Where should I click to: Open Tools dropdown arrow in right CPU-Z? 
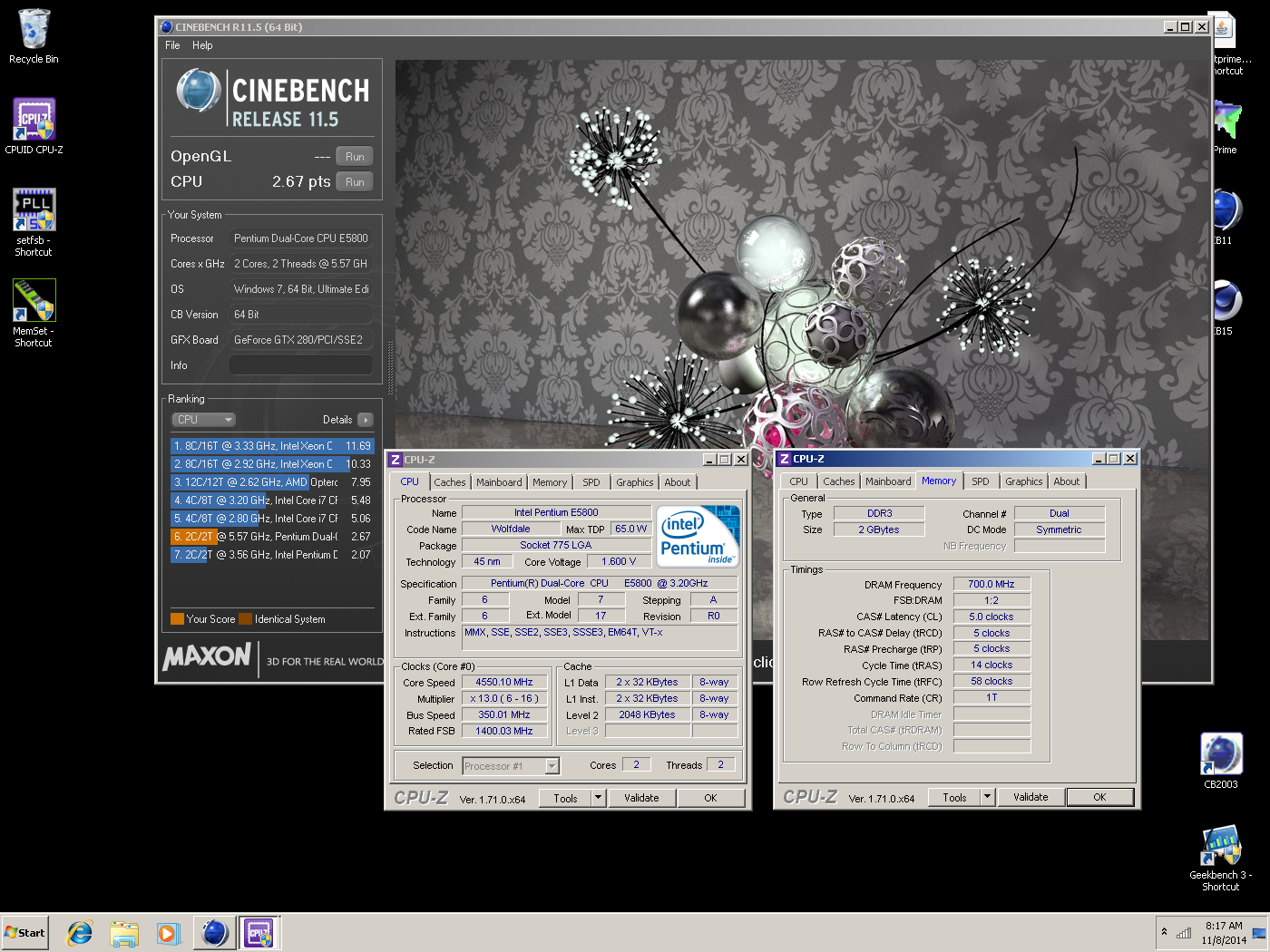tap(988, 798)
